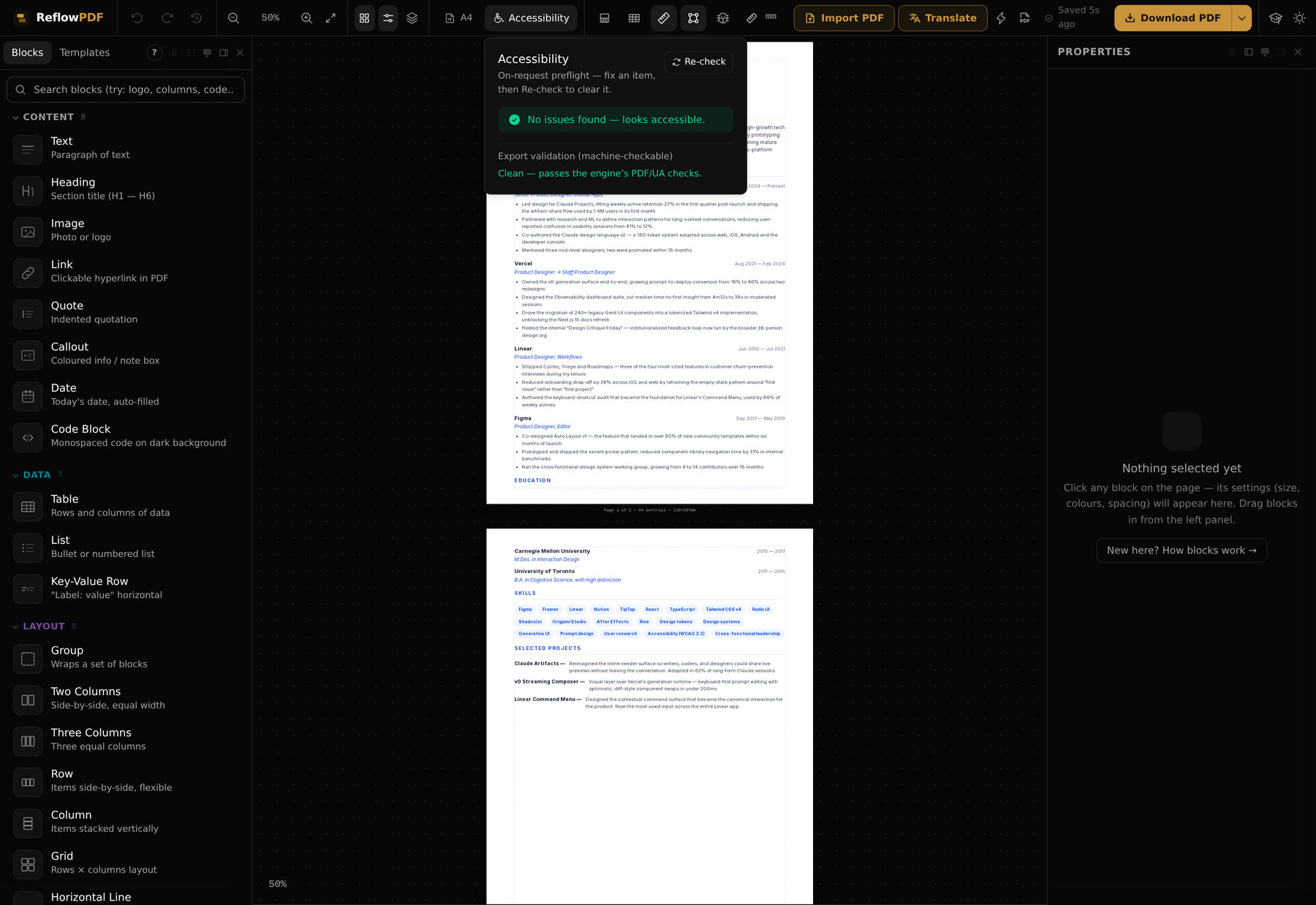Toggle the bounding-box outlines icon
This screenshot has height=905, width=1316.
[693, 18]
